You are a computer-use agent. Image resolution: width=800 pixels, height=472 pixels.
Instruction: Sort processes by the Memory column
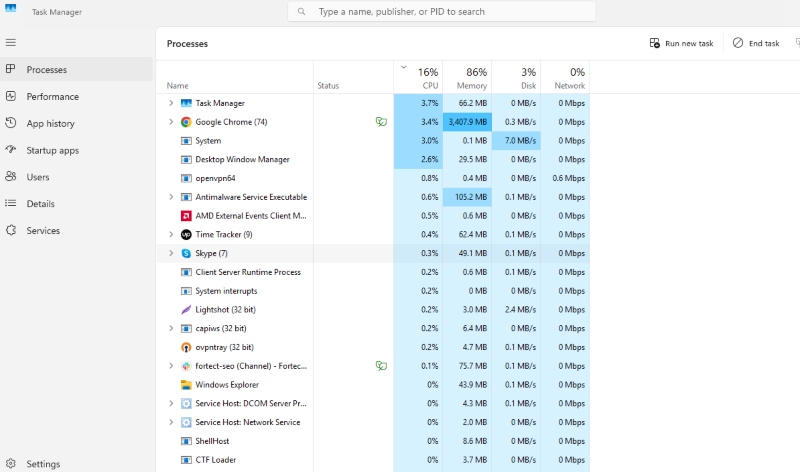click(x=467, y=78)
